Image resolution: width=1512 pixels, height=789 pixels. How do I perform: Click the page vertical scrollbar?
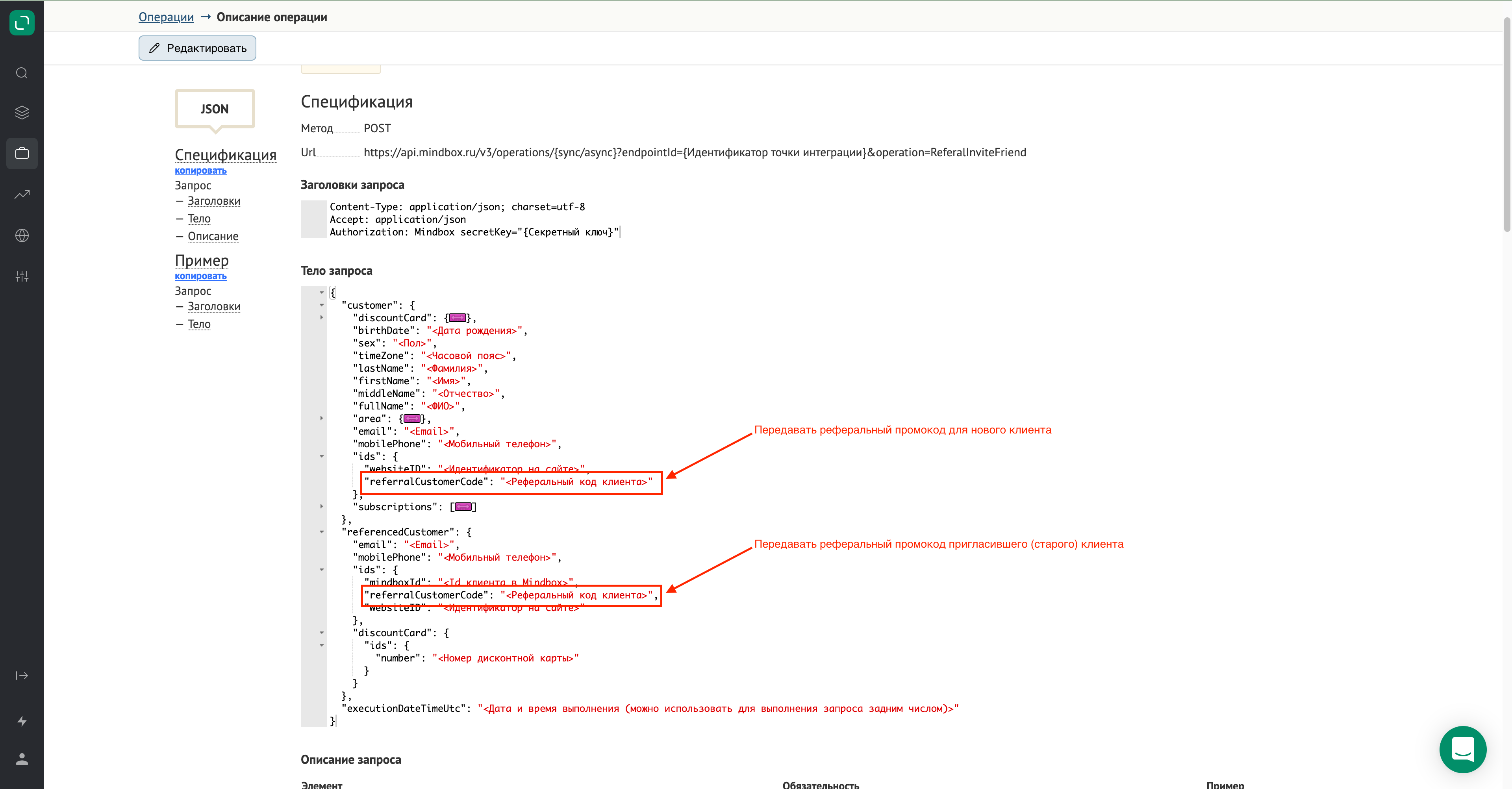click(1507, 124)
